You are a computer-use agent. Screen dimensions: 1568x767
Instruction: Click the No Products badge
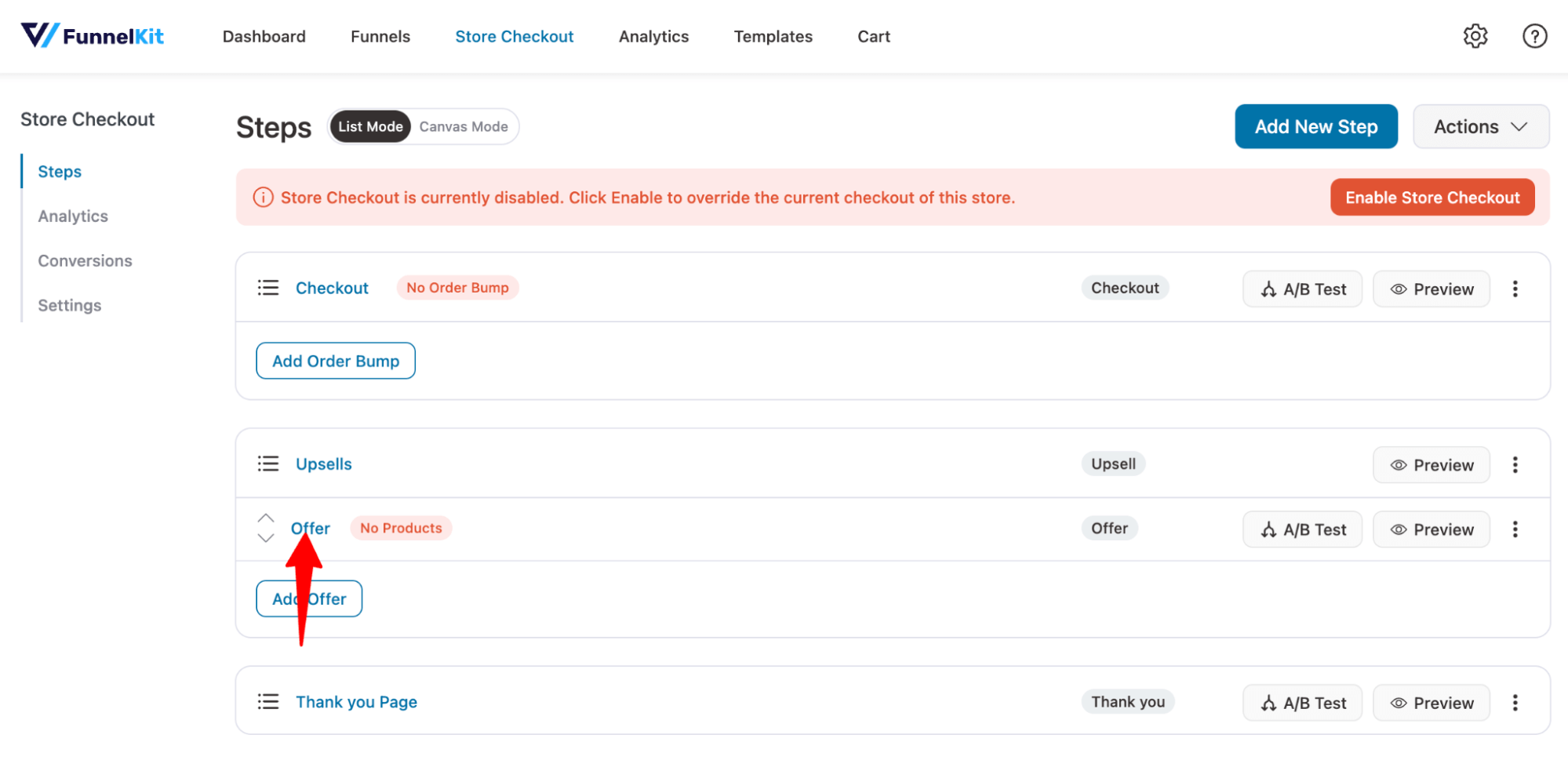point(401,528)
